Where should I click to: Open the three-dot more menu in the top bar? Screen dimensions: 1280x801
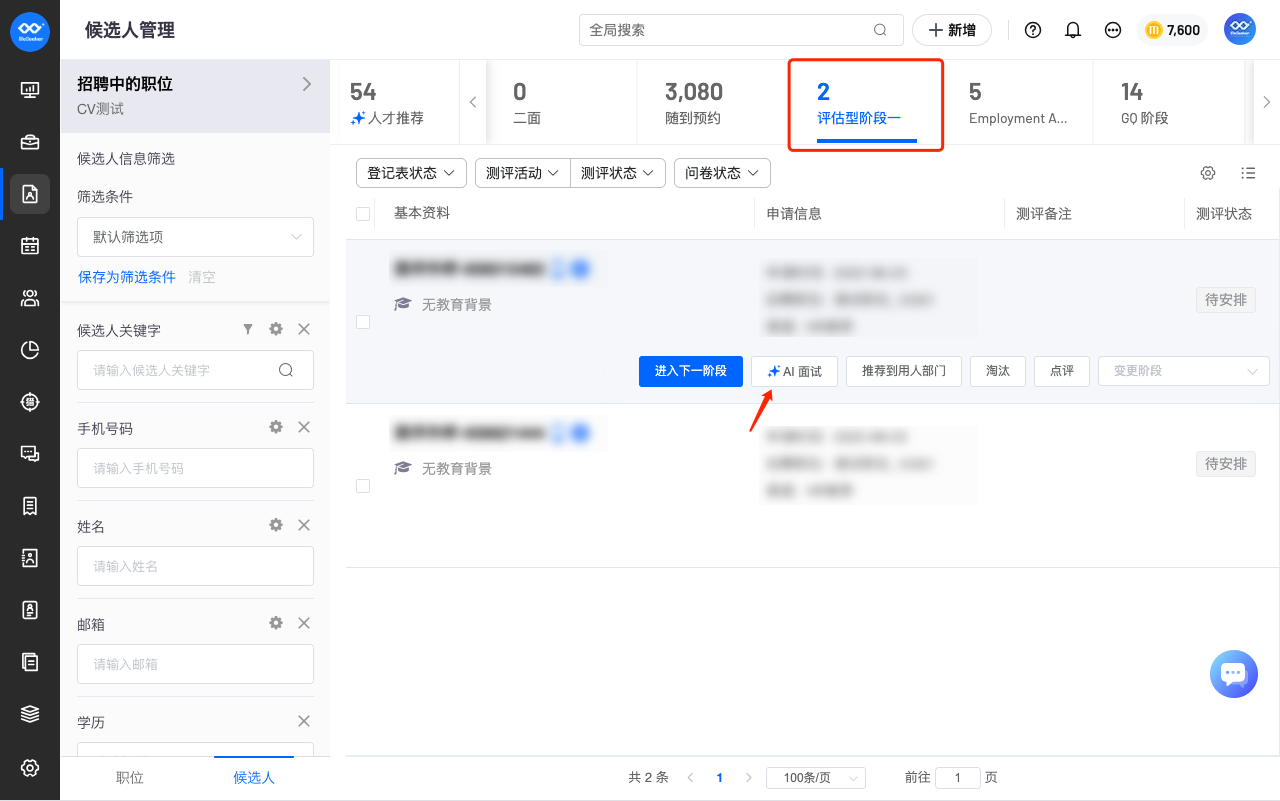[1113, 30]
